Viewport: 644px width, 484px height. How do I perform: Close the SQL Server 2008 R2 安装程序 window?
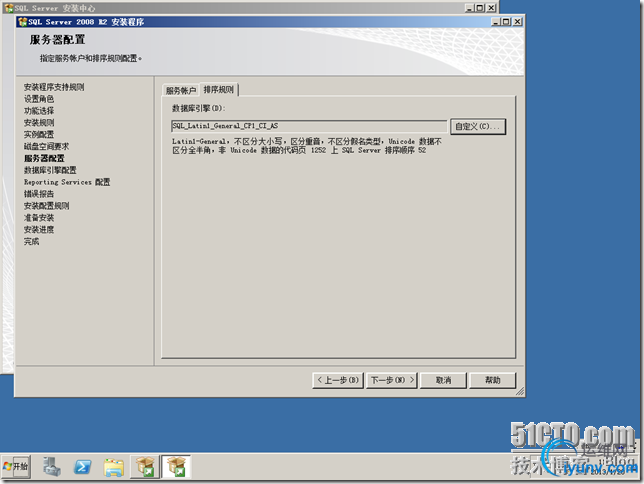[518, 22]
